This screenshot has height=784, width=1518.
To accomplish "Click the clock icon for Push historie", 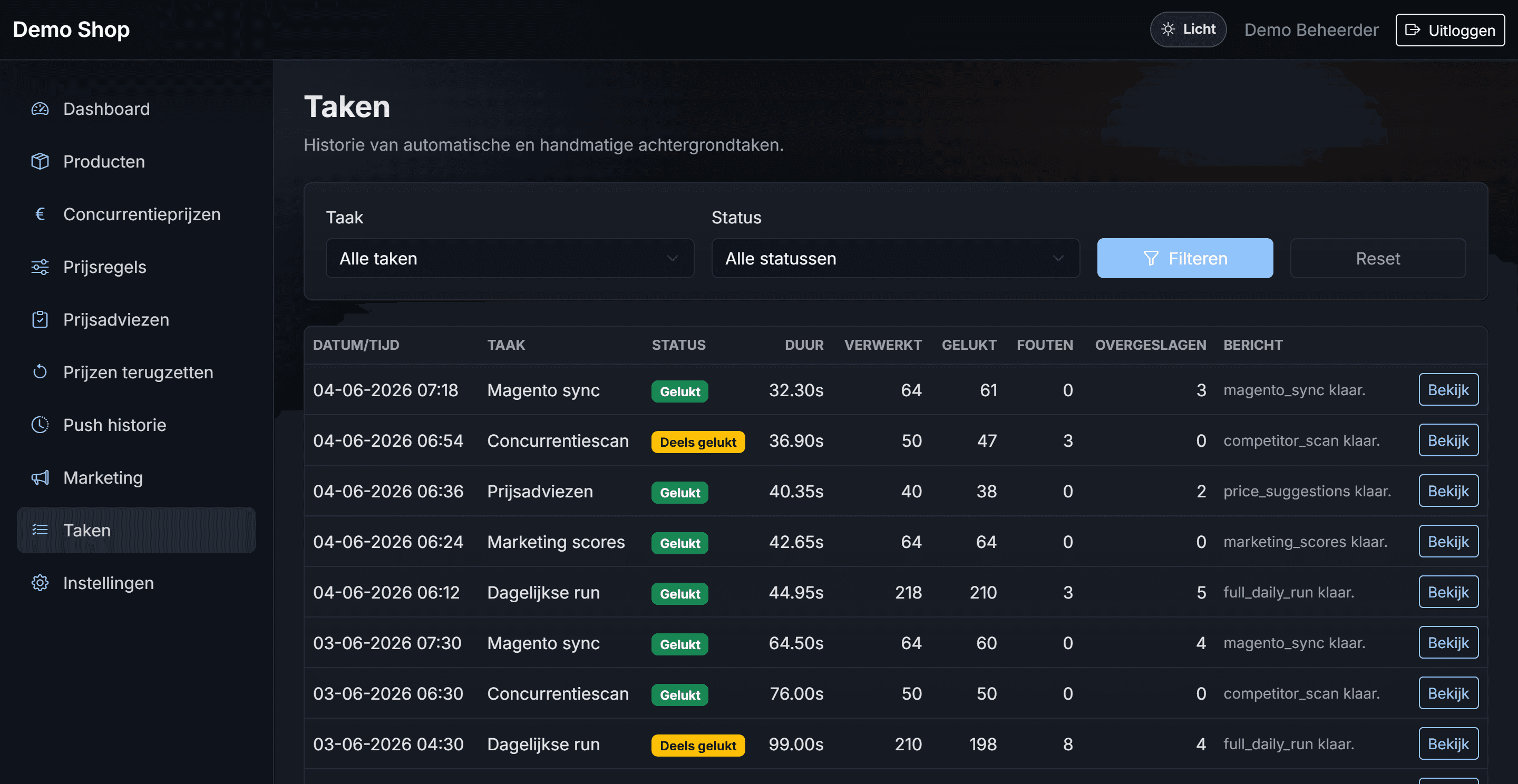I will [x=40, y=425].
